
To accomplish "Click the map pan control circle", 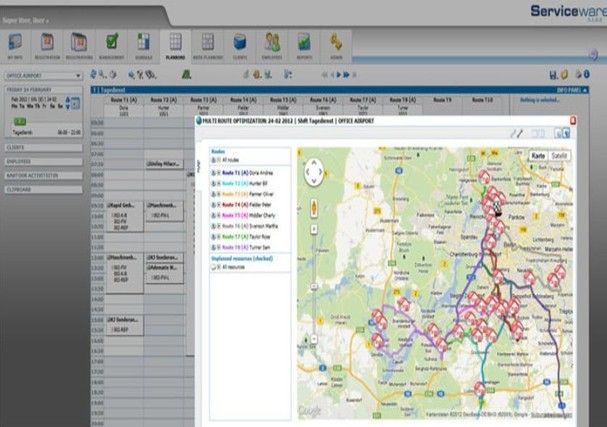I will [x=314, y=173].
